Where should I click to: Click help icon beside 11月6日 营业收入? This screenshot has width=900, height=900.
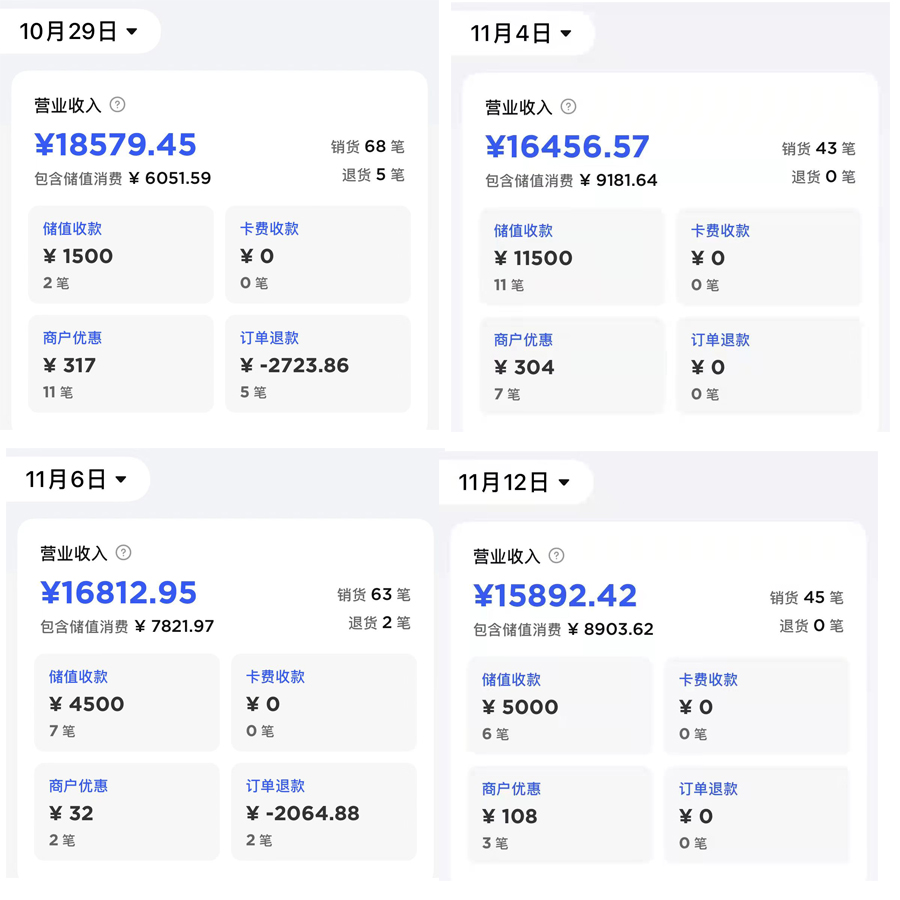pos(124,553)
